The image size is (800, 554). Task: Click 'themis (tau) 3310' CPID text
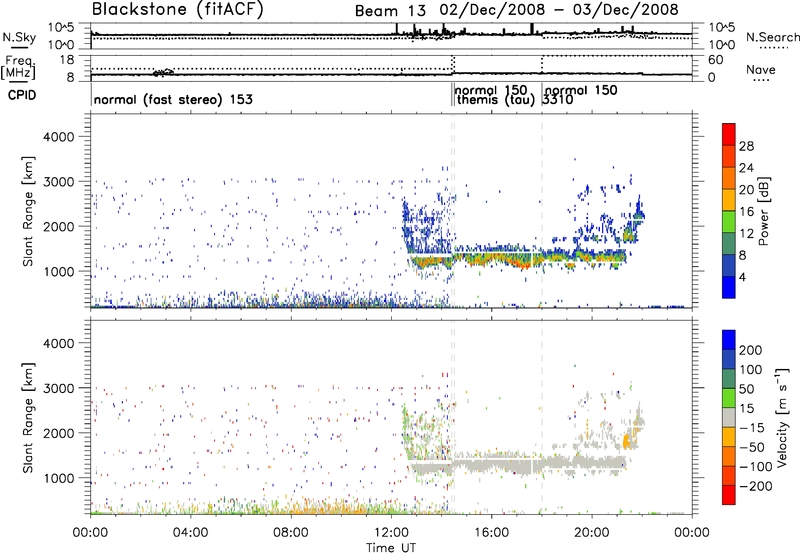click(515, 100)
